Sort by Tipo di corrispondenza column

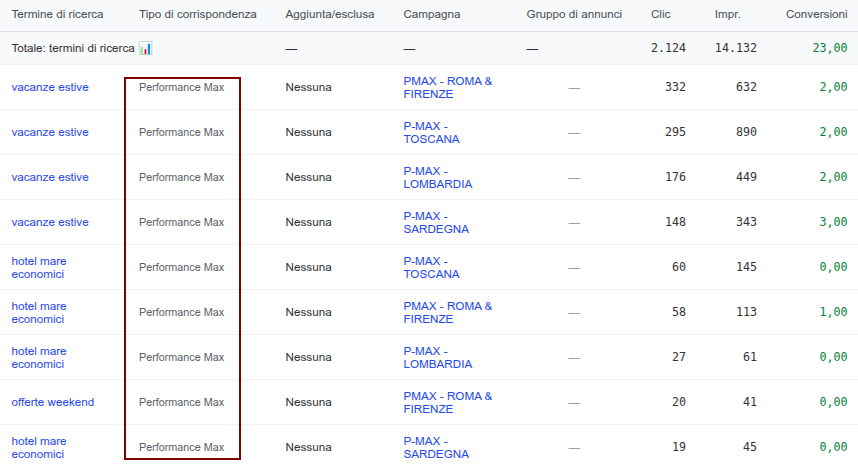pos(198,14)
